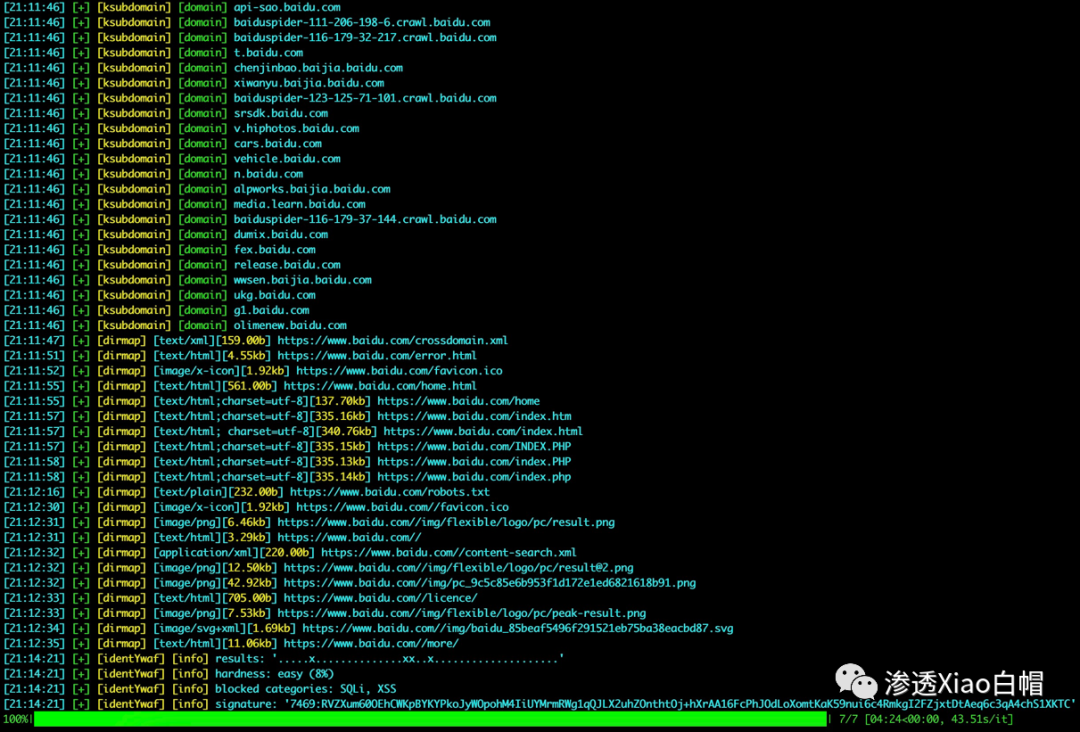Click media.learn.baidu.com in the output
Viewport: 1080px width, 732px height.
coord(300,204)
